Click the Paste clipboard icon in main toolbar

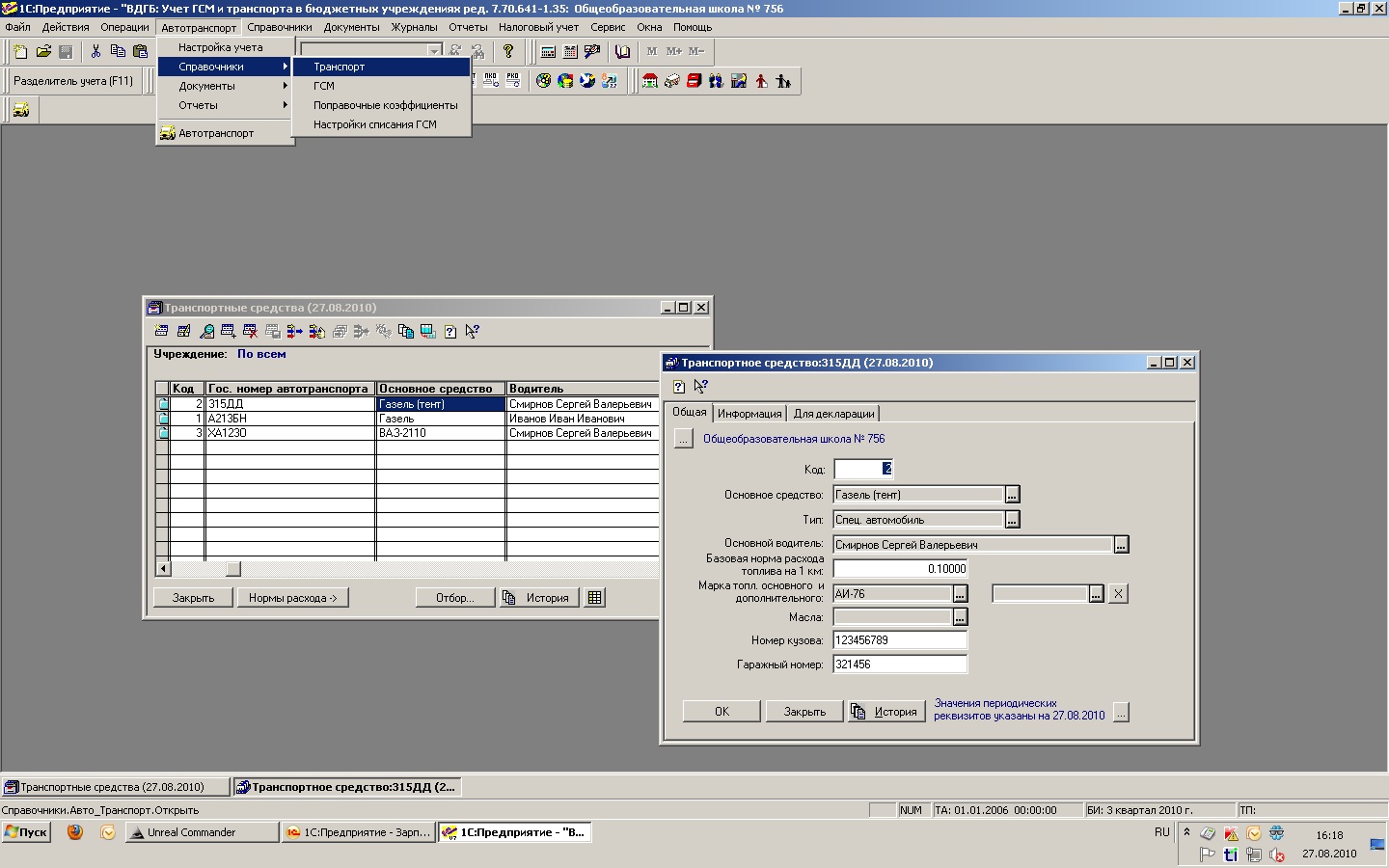141,51
